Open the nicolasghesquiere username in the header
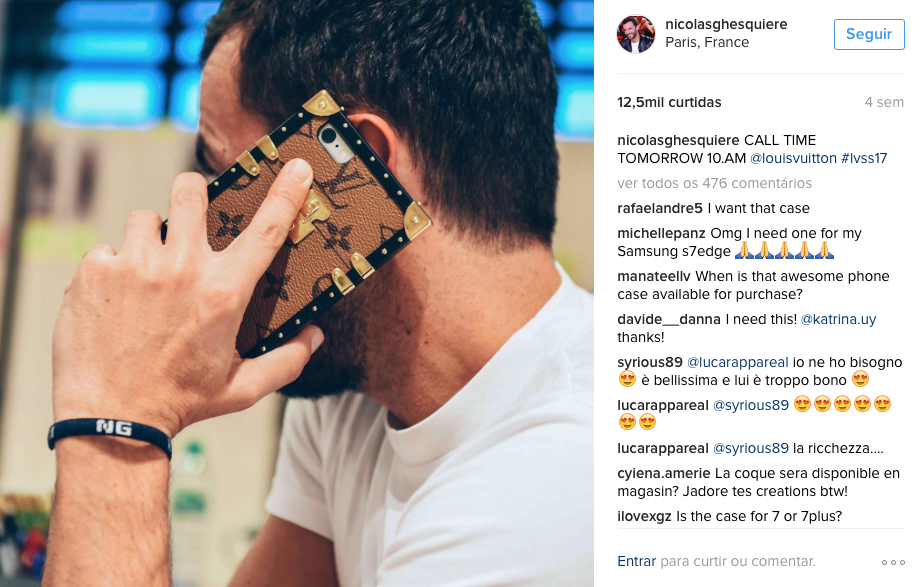The width and height of the screenshot is (922, 587). [726, 25]
